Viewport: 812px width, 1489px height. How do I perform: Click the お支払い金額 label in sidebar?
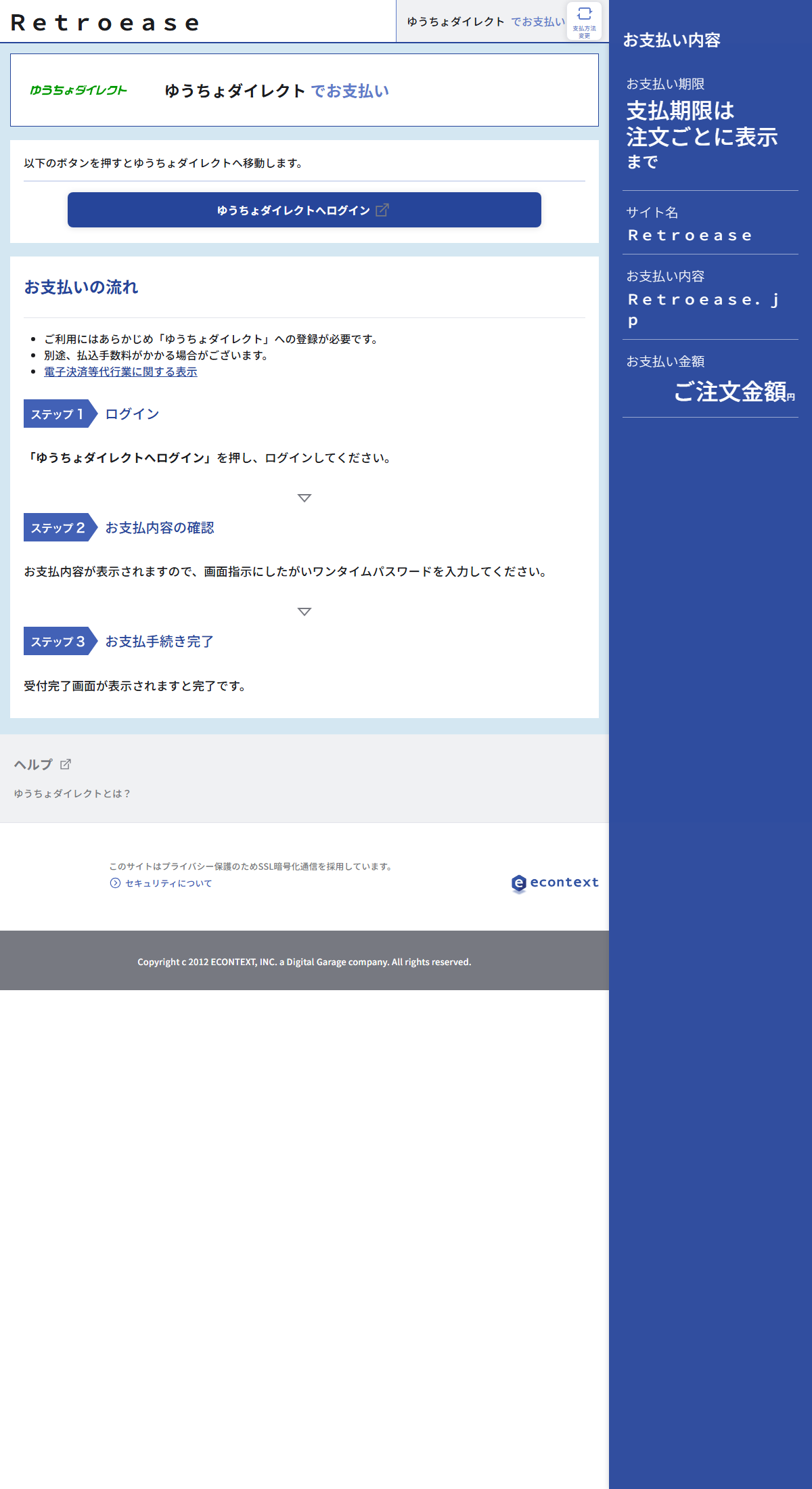[x=665, y=361]
